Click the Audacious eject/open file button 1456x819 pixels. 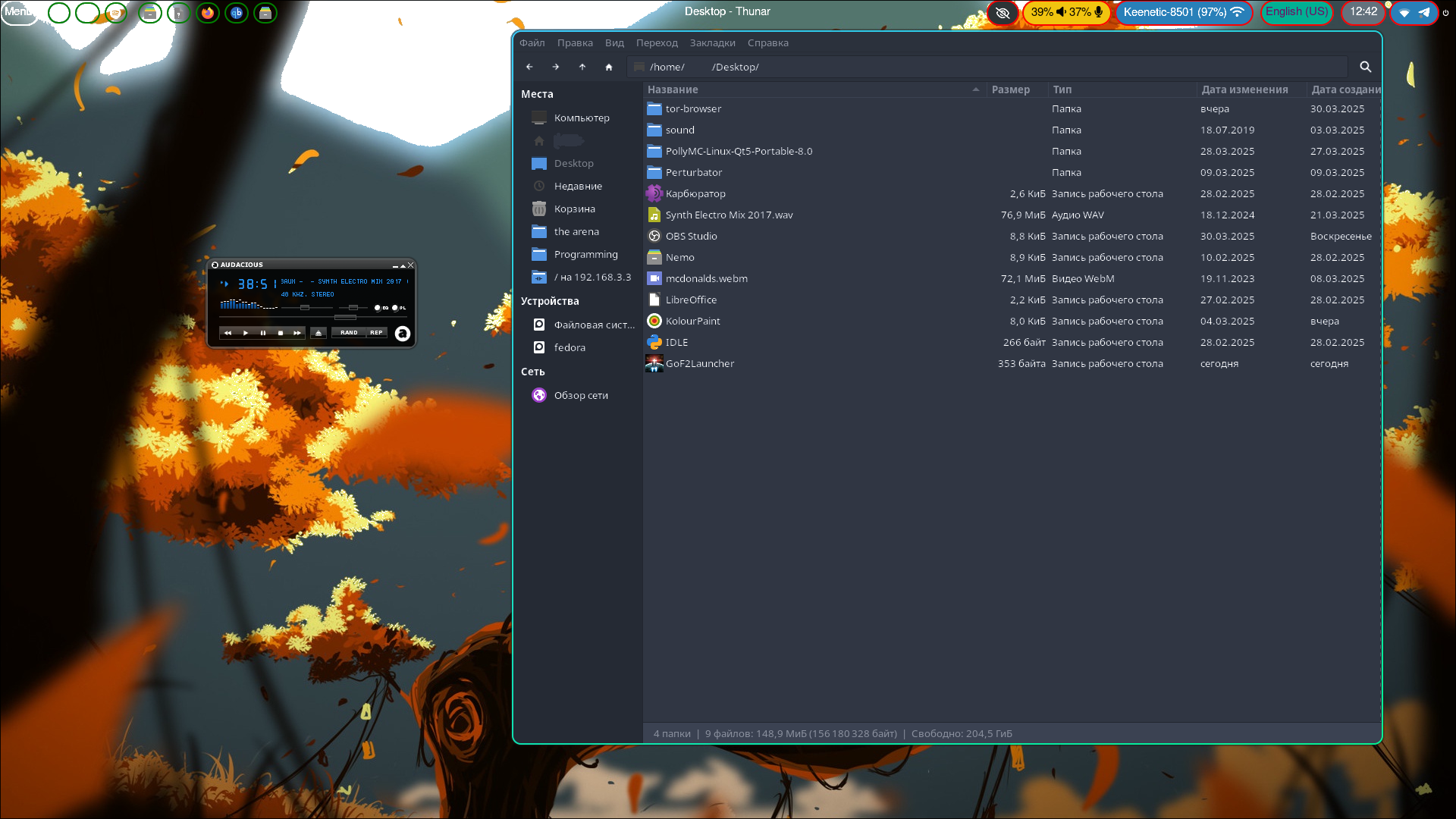pyautogui.click(x=318, y=333)
